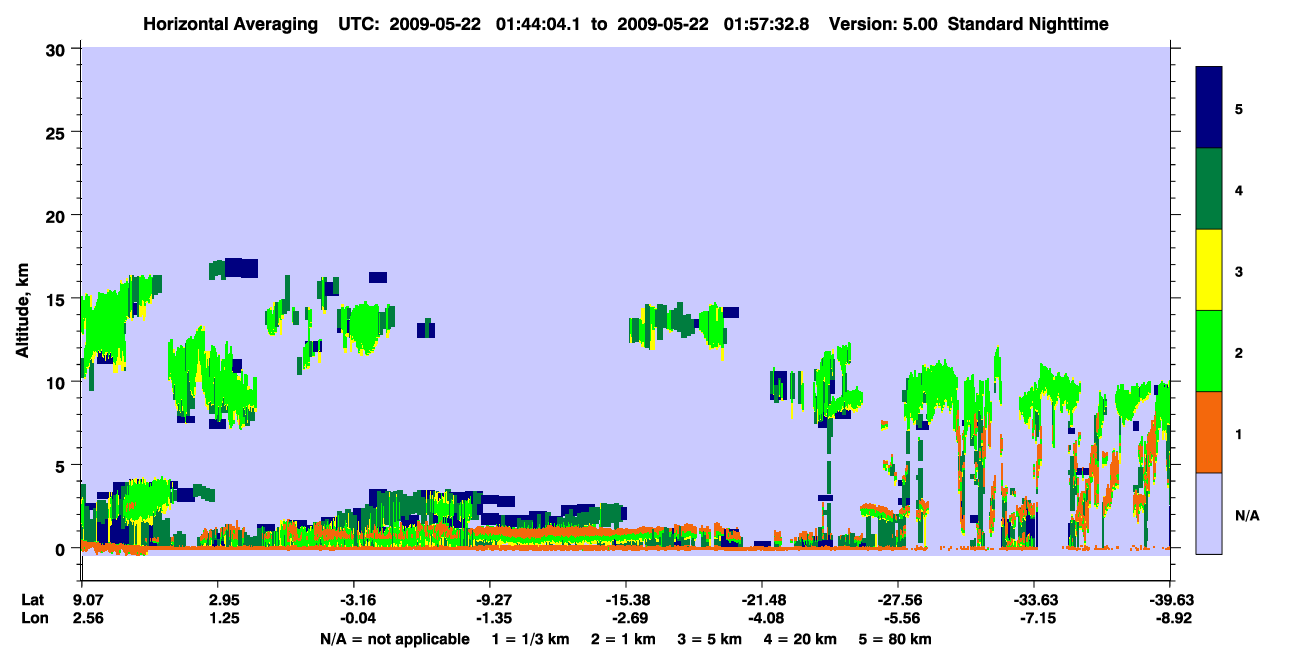This screenshot has width=1300, height=667.
Task: Click the start time '01:44:04.1' in title
Action: click(538, 24)
